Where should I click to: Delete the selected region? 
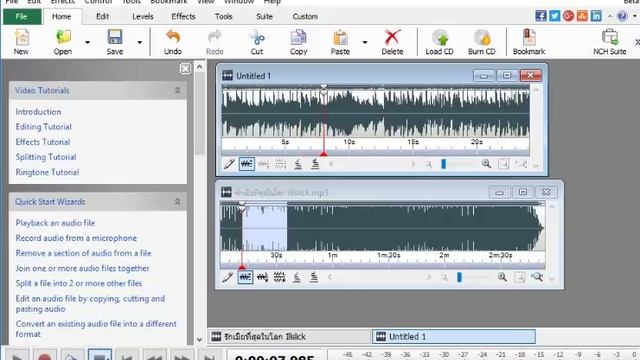coord(392,42)
